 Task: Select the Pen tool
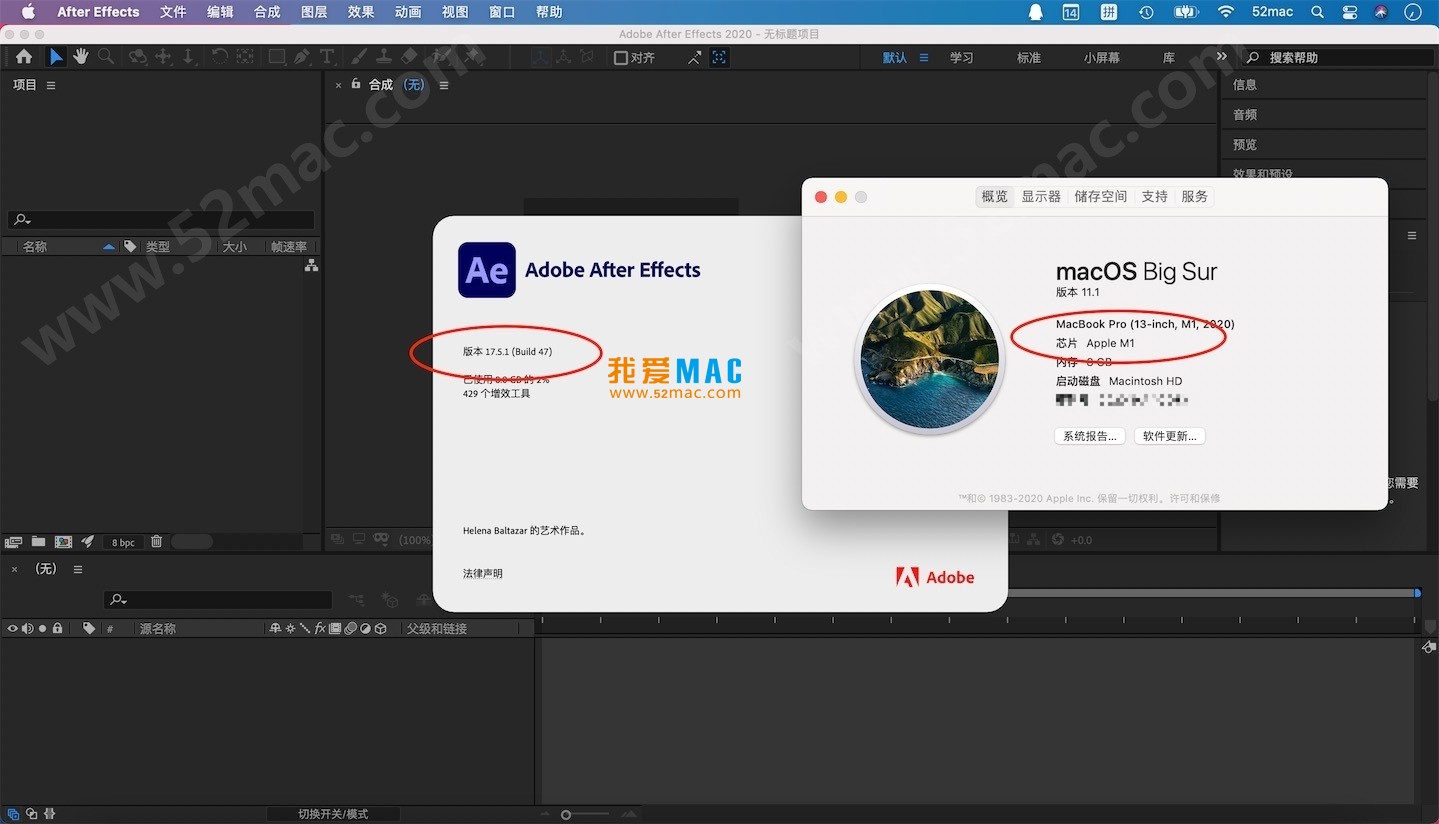[x=301, y=57]
